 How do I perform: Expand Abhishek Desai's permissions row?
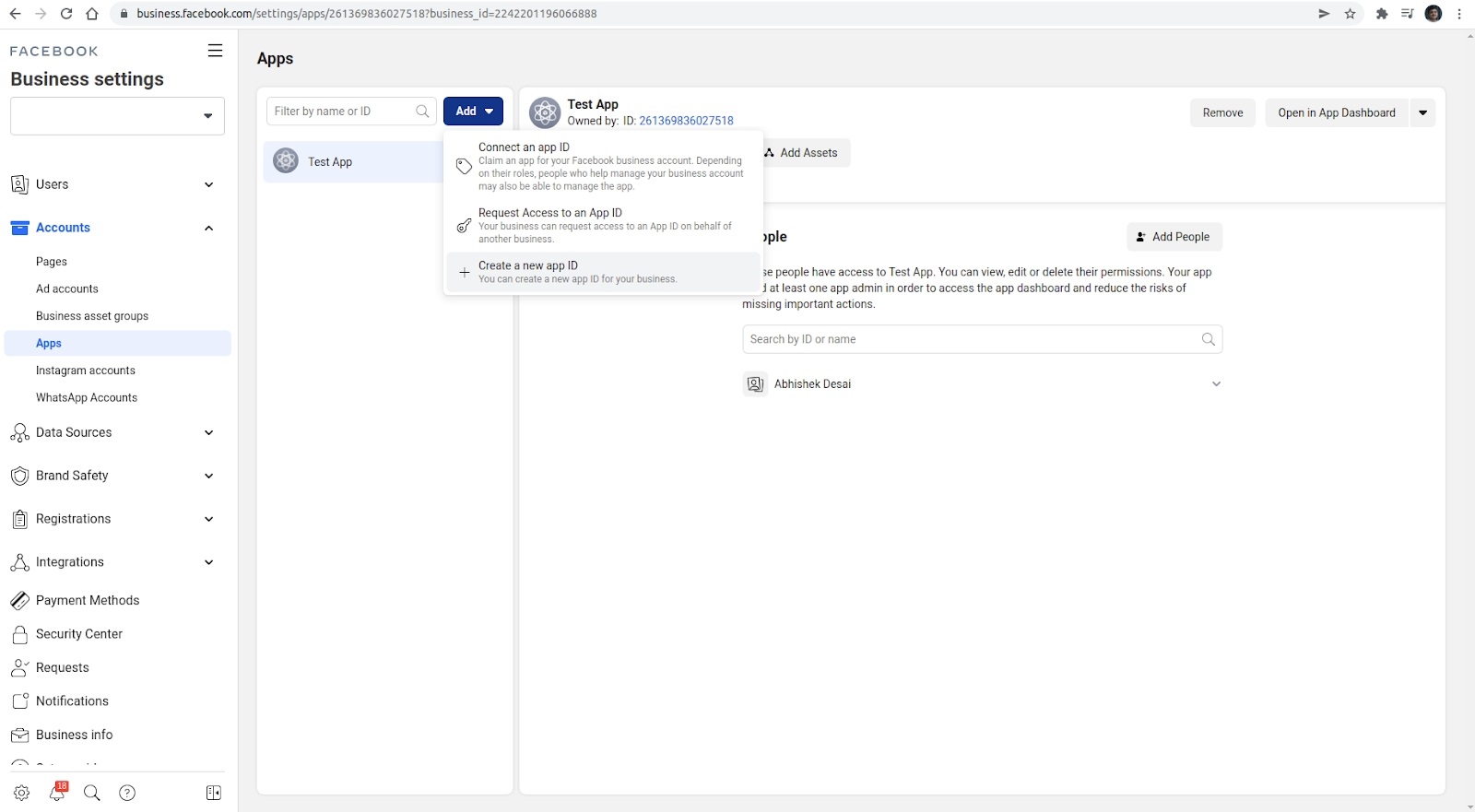coord(1216,384)
